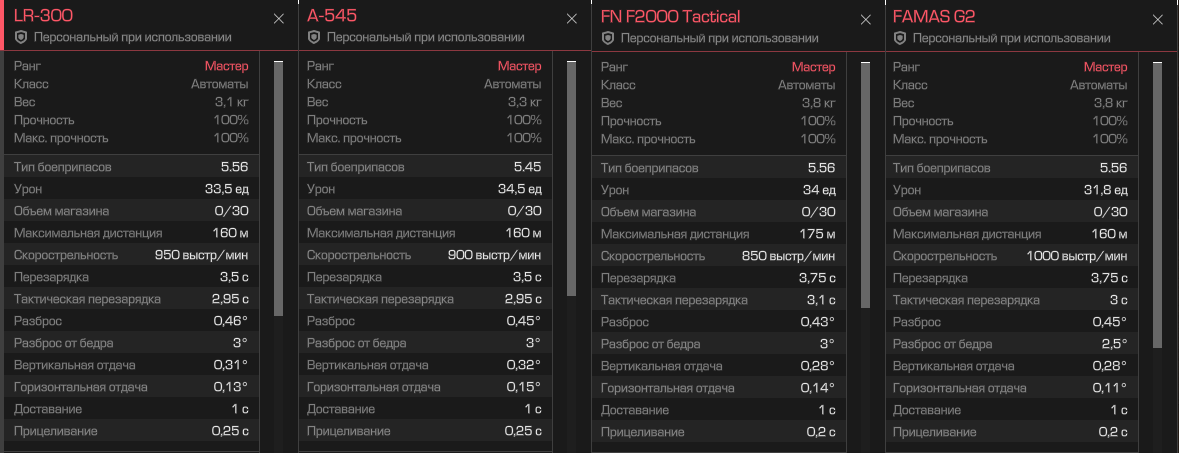The image size is (1179, 453).
Task: Close the A-545 weapon panel
Action: click(x=571, y=19)
